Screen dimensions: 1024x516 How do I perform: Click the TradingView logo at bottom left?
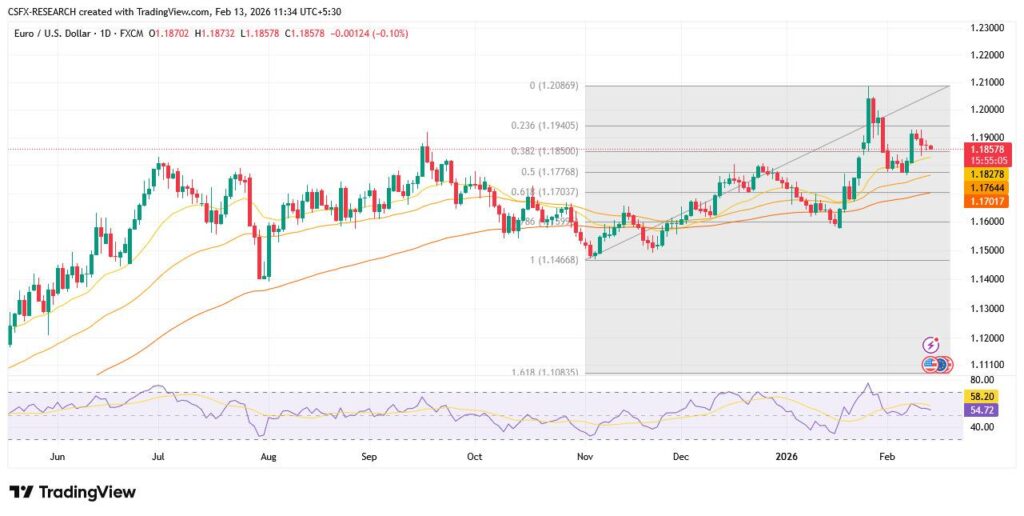72,492
